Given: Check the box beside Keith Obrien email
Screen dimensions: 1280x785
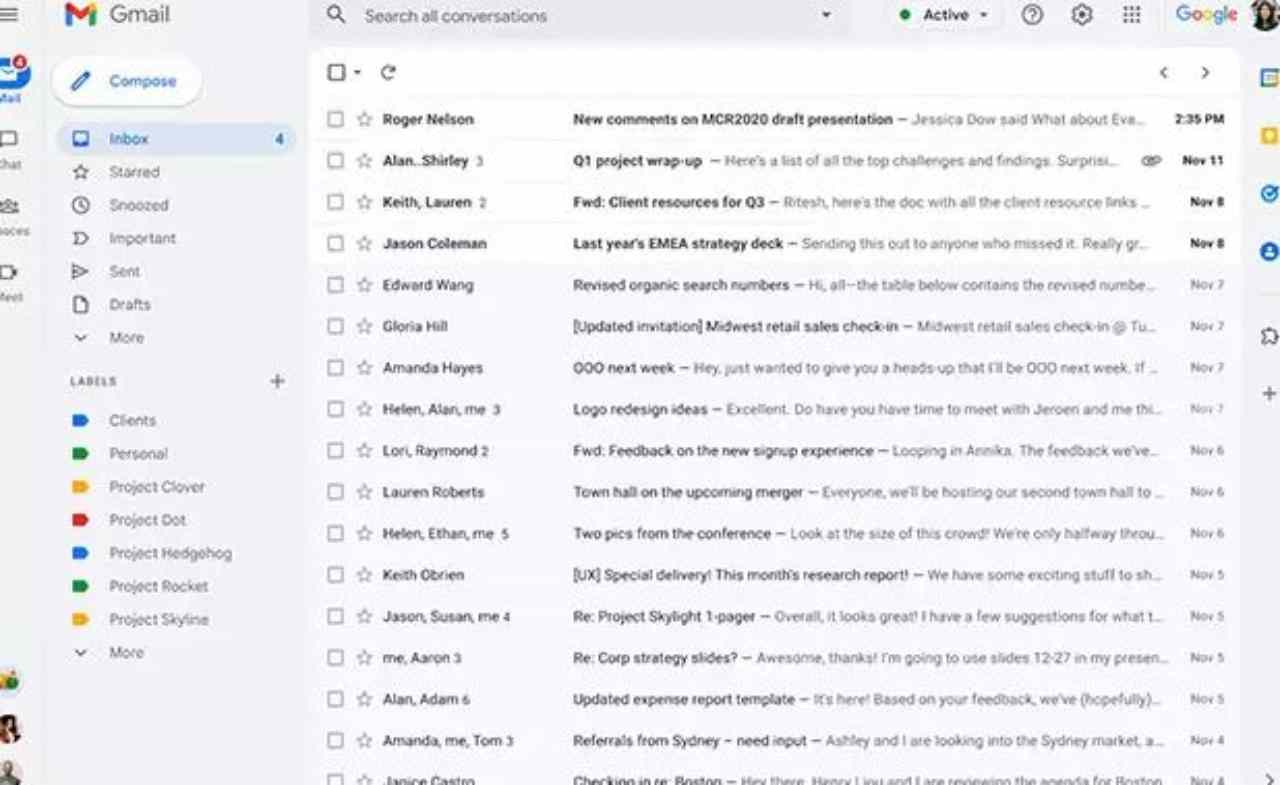Looking at the screenshot, I should click(x=336, y=575).
